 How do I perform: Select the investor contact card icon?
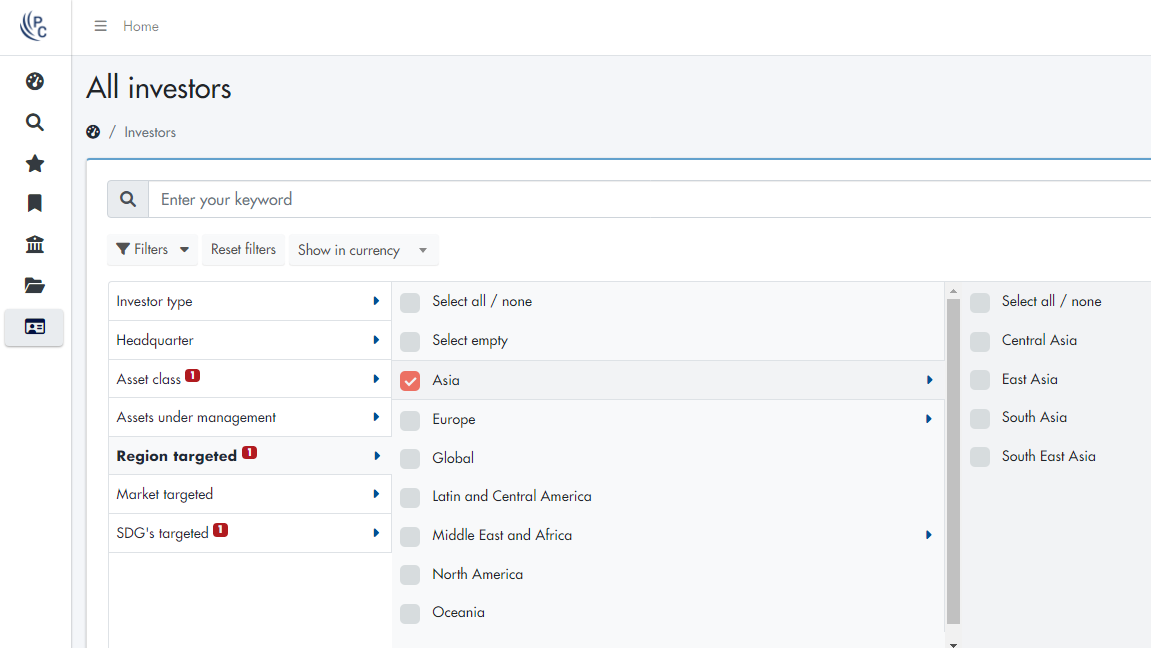(34, 327)
